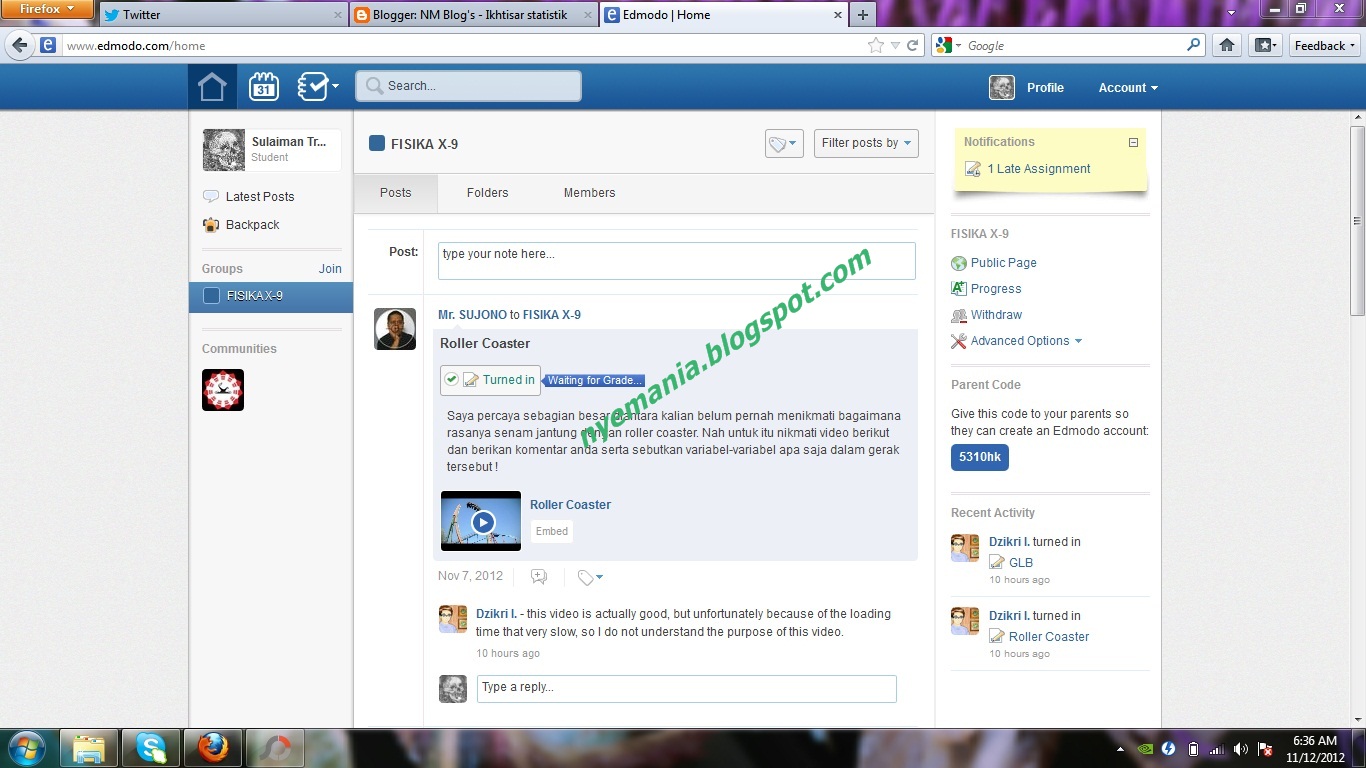
Task: Switch to the Folders tab
Action: [487, 192]
